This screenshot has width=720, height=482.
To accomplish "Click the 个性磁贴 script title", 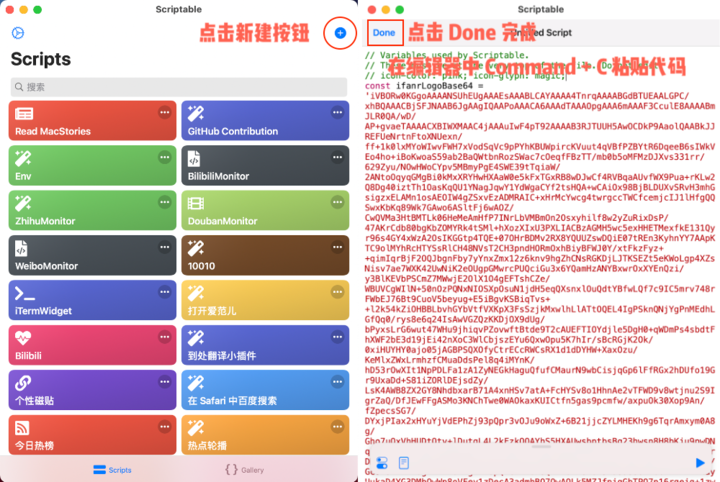I will (x=34, y=401).
